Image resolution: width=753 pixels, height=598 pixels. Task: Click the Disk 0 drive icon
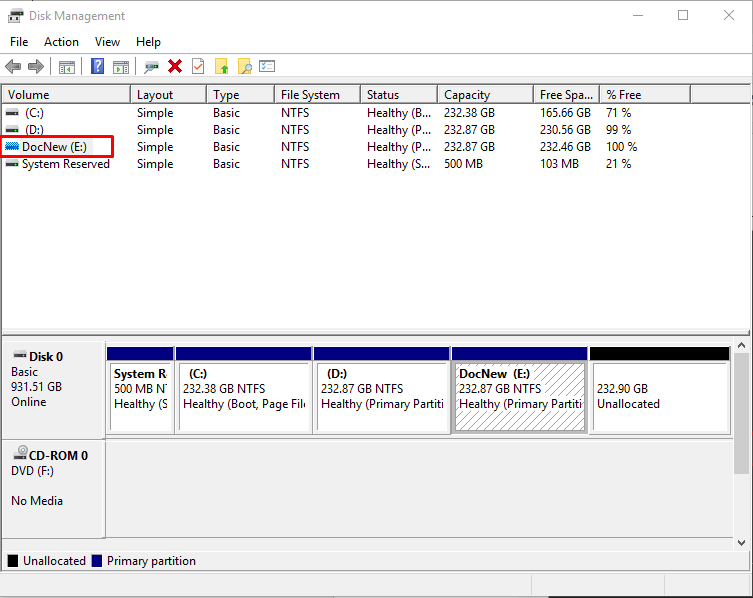[x=20, y=355]
